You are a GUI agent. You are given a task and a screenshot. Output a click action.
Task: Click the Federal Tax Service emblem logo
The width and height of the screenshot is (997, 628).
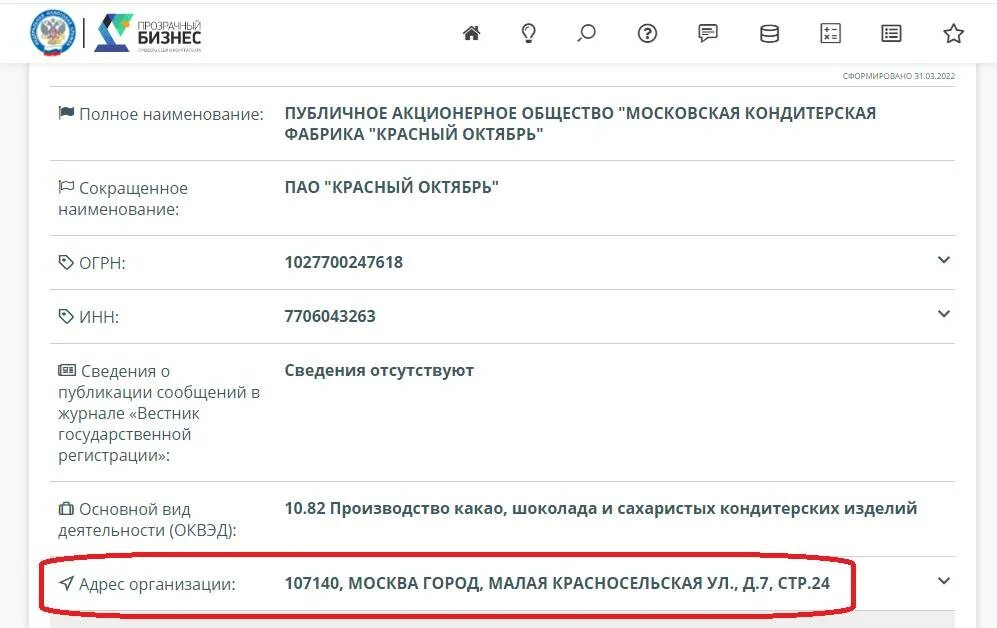click(x=53, y=32)
